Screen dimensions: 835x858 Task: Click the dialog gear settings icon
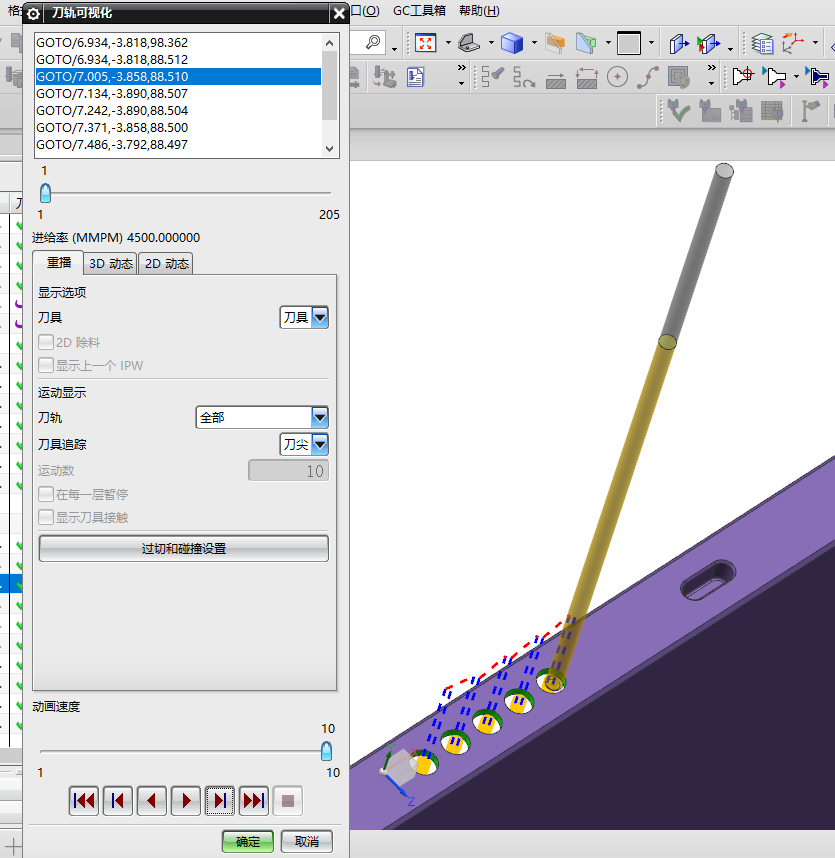(33, 13)
